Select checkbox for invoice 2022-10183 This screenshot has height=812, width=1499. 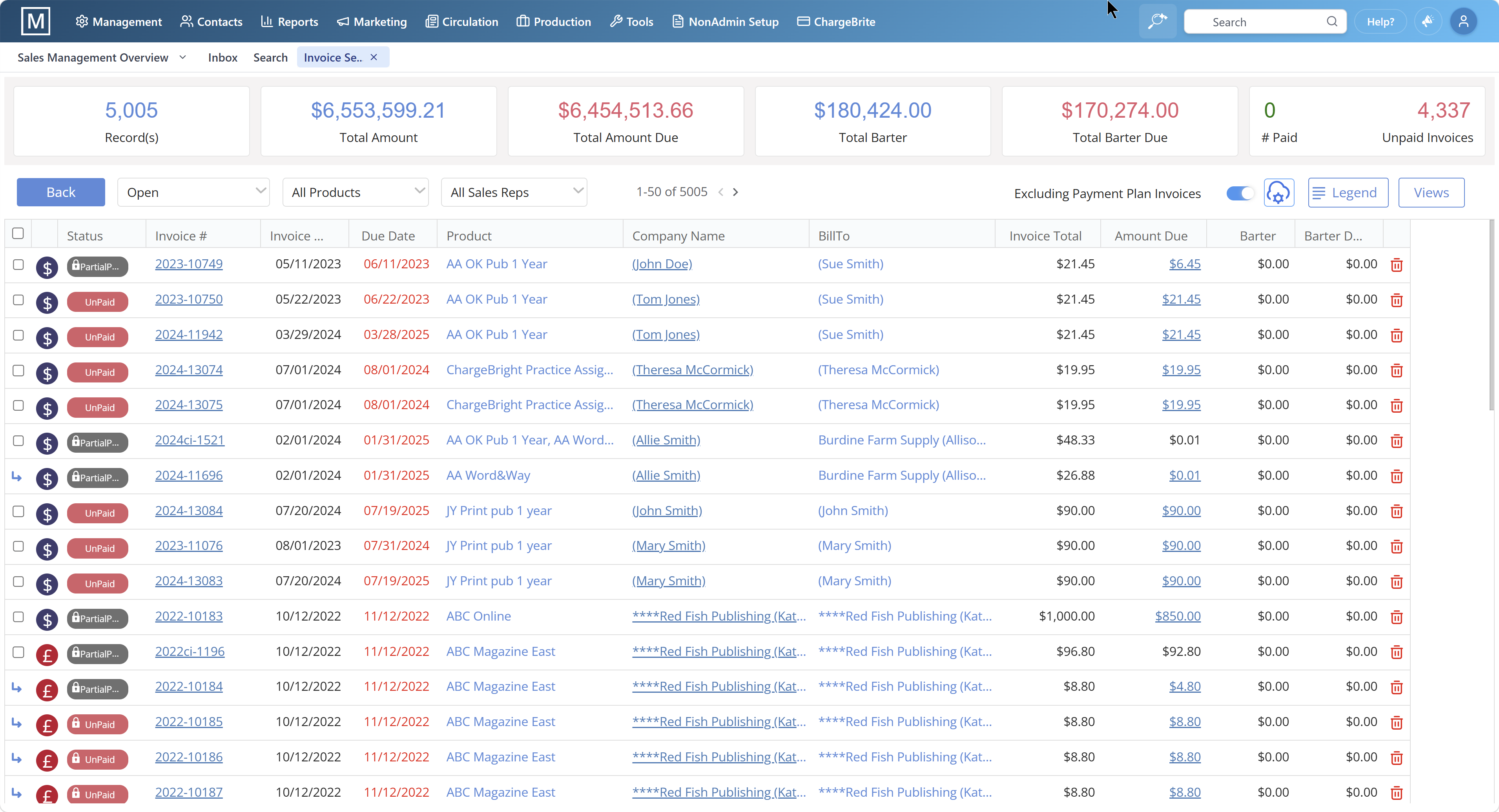tap(18, 617)
